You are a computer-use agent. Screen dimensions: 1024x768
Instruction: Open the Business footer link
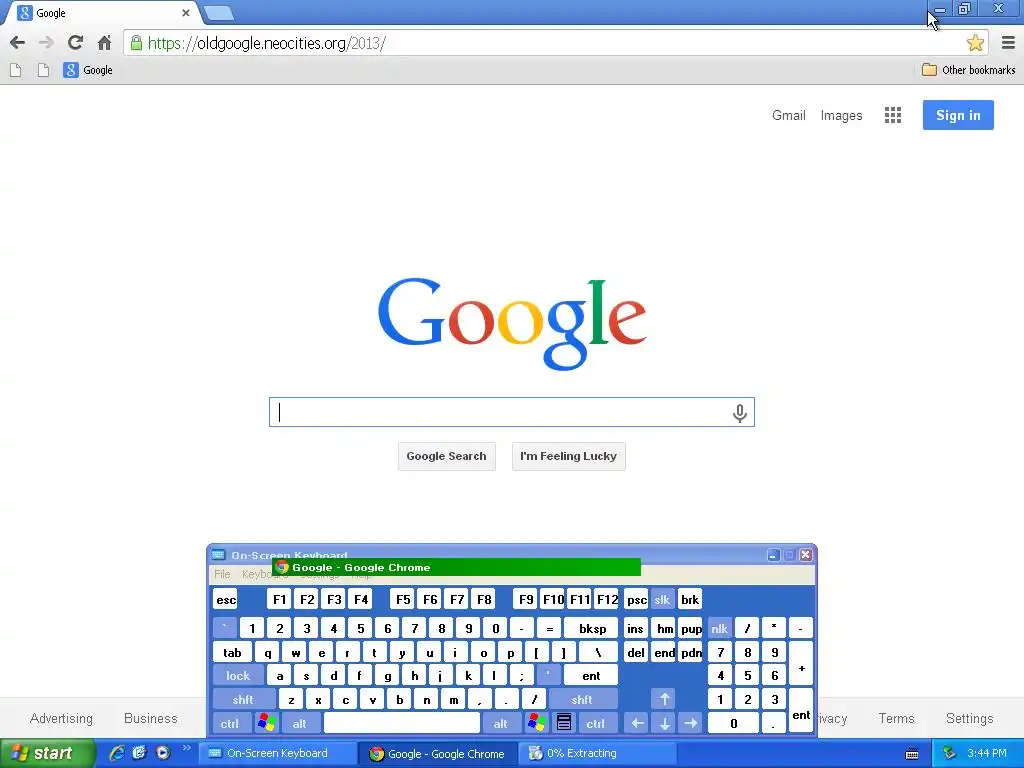151,718
